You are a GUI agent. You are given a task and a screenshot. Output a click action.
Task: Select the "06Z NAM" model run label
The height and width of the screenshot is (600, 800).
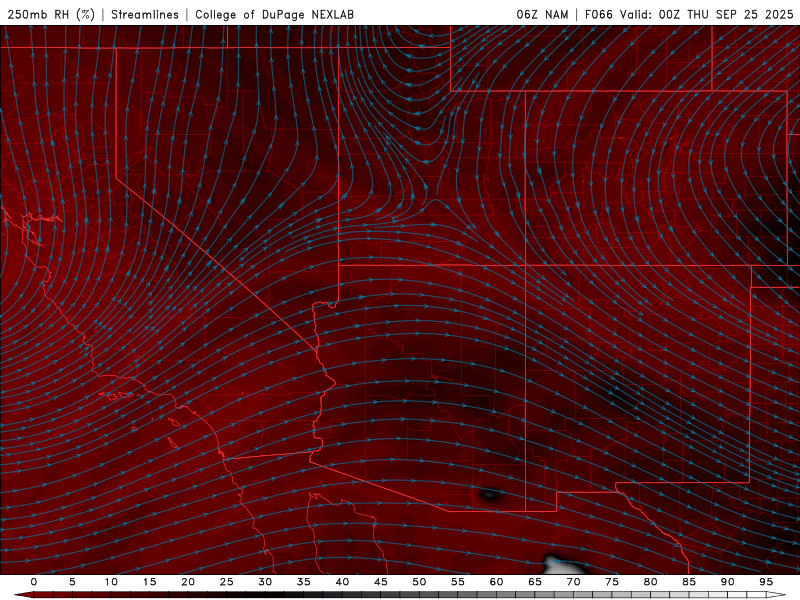click(x=542, y=14)
